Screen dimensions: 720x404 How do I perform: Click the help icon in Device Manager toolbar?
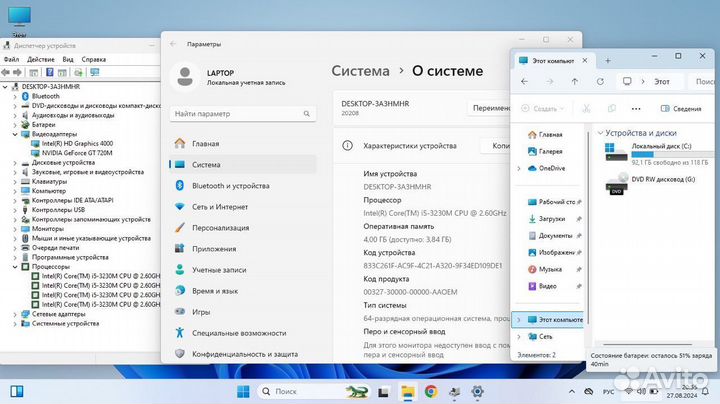click(50, 72)
